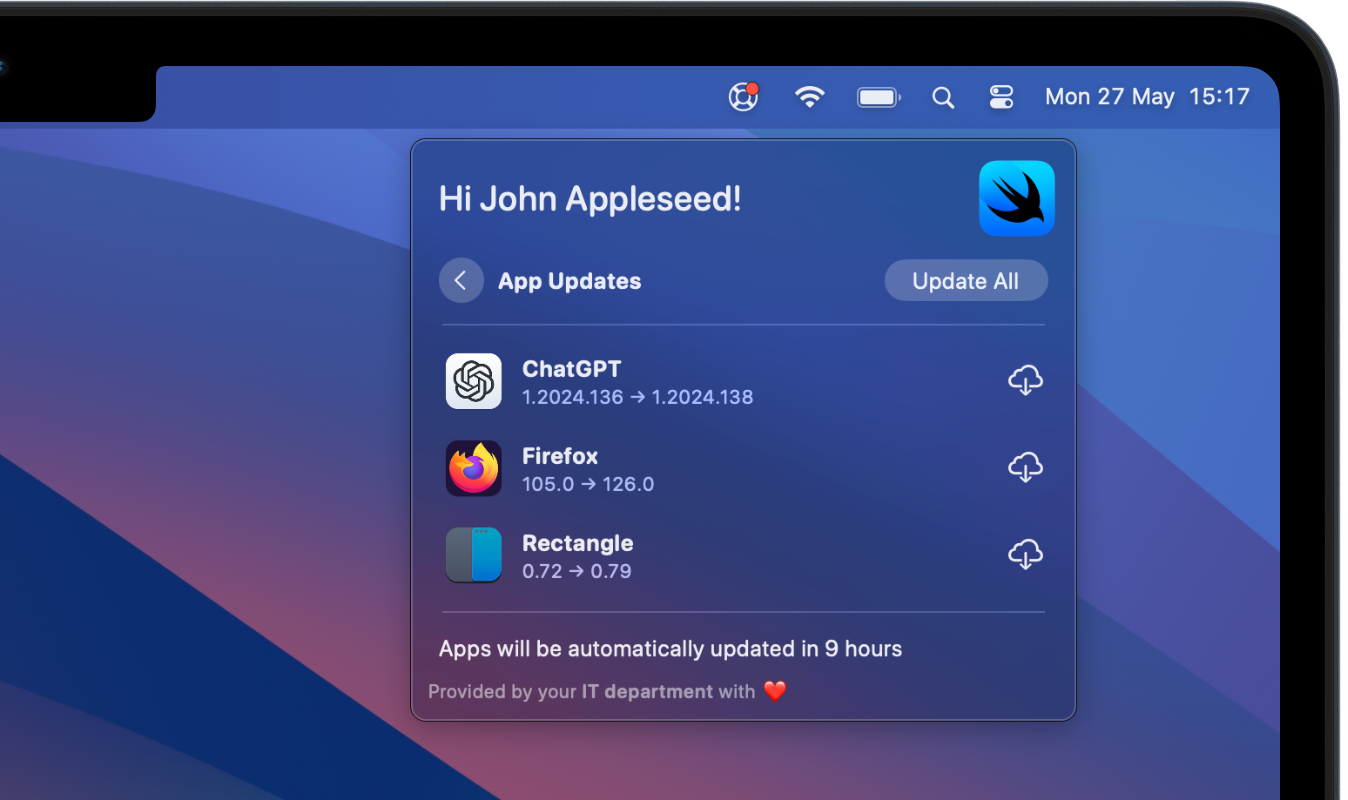Open the lifebuoy support icon in menu bar
This screenshot has height=800, width=1348.
pos(743,97)
